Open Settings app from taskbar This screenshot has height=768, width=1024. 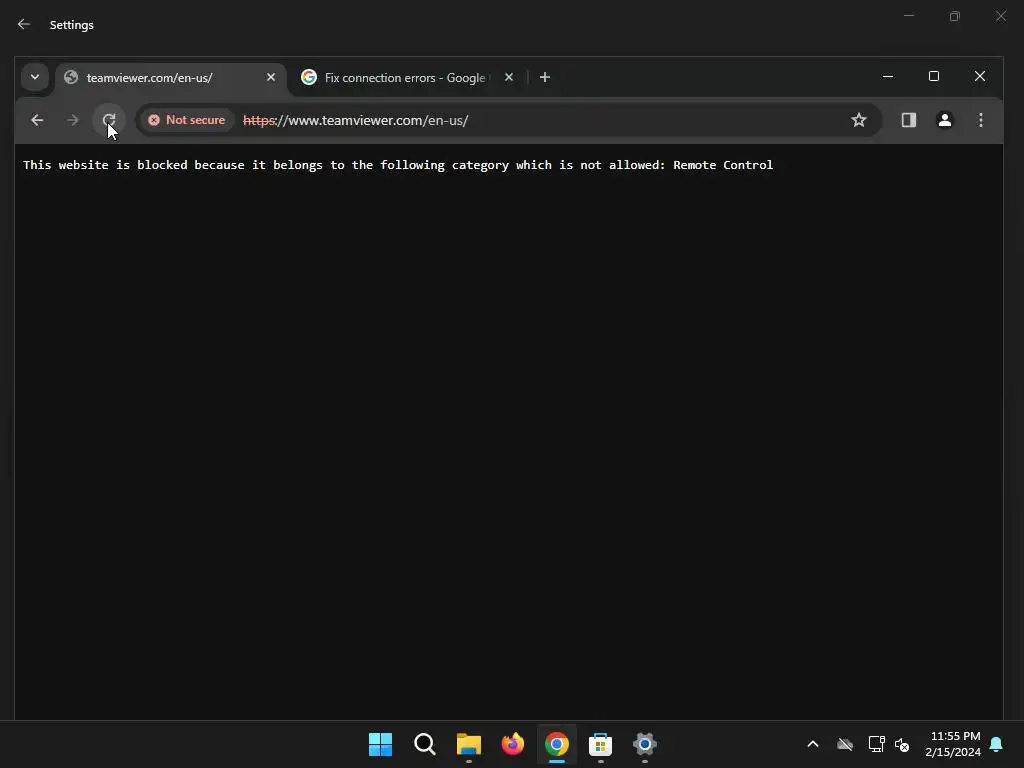coord(645,744)
